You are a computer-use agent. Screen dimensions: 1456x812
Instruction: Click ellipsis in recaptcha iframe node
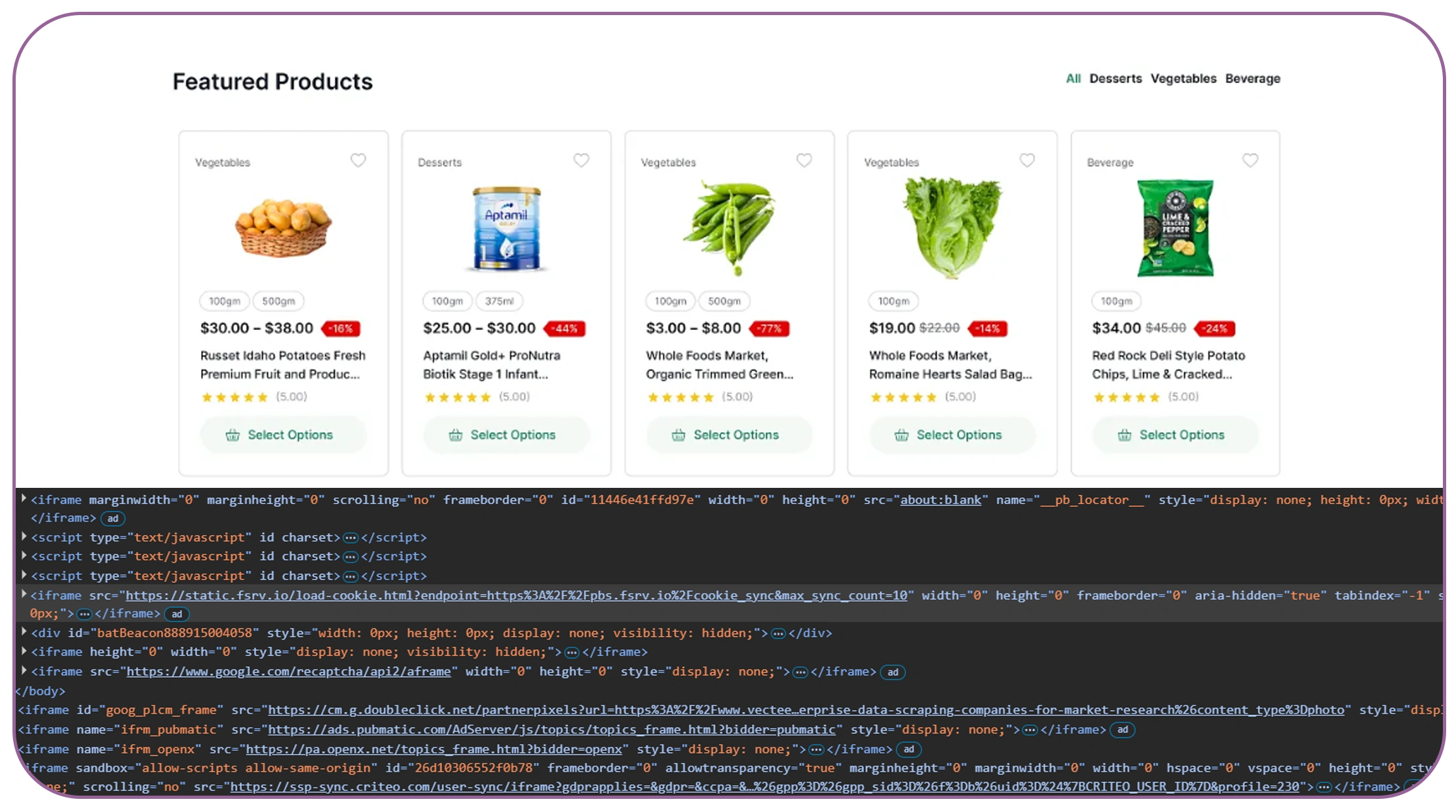pos(800,673)
